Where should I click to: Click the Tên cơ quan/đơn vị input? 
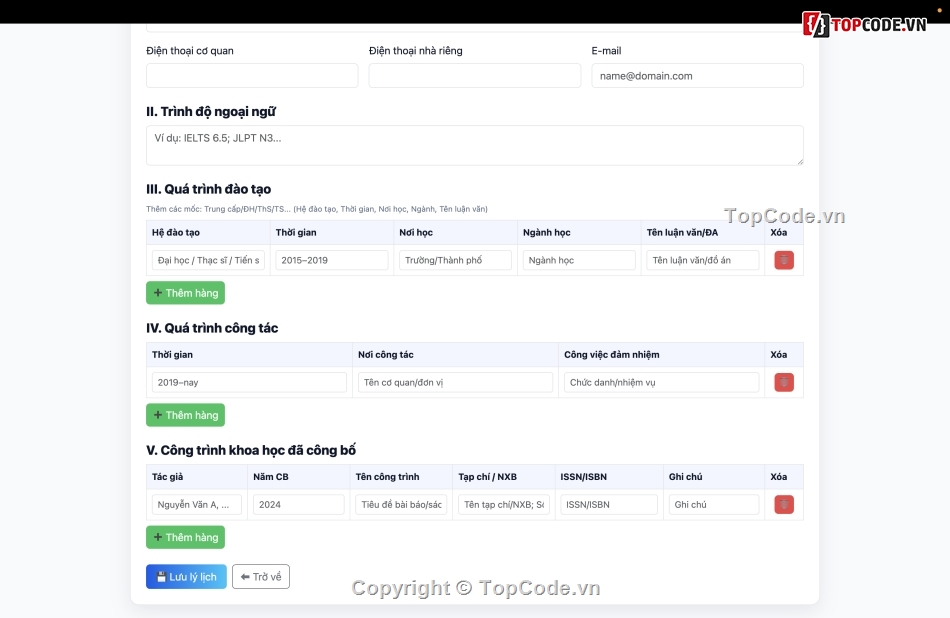(x=455, y=382)
